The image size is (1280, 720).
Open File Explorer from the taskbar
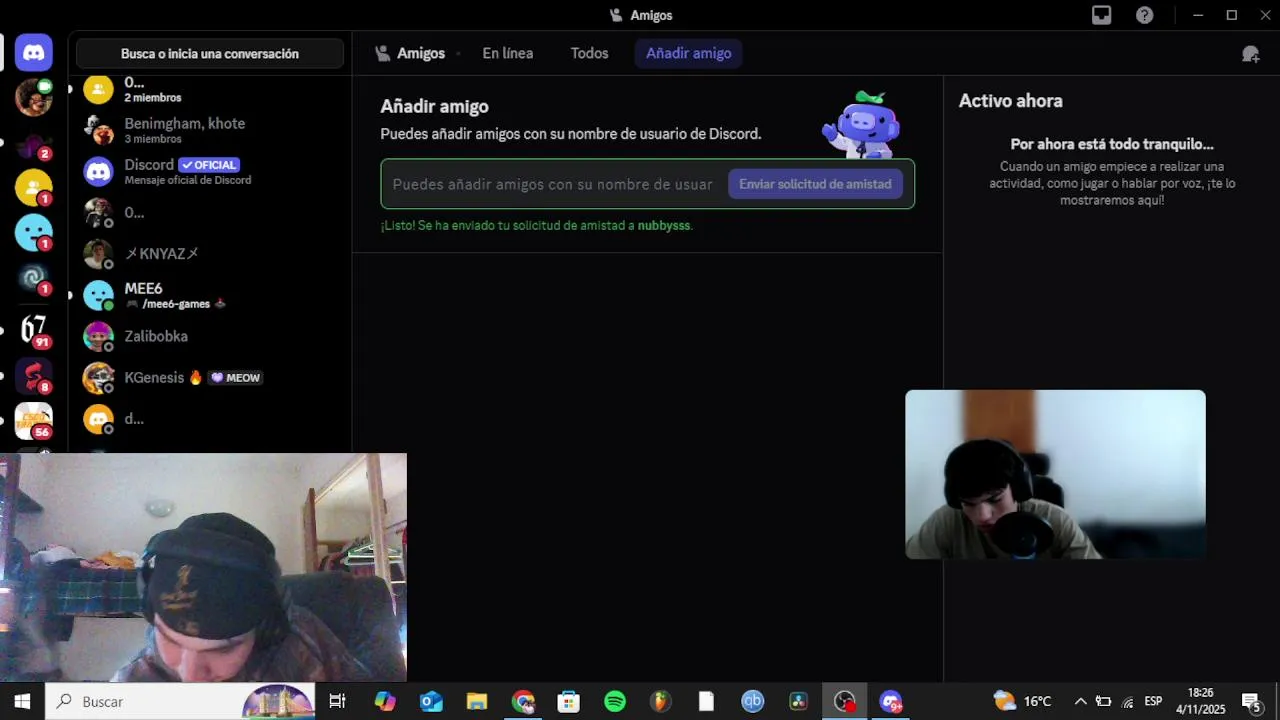pos(477,701)
